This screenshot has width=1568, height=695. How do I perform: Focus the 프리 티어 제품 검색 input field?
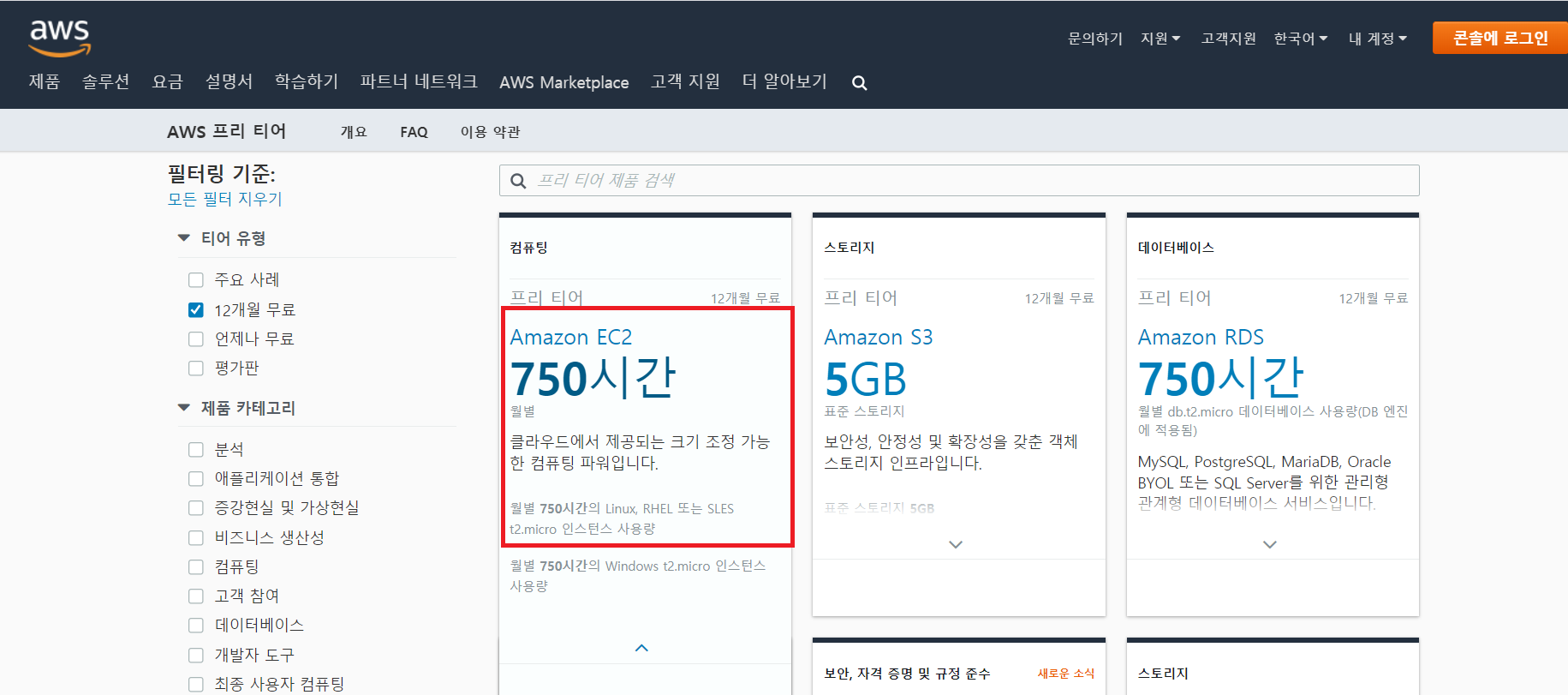pos(959,181)
